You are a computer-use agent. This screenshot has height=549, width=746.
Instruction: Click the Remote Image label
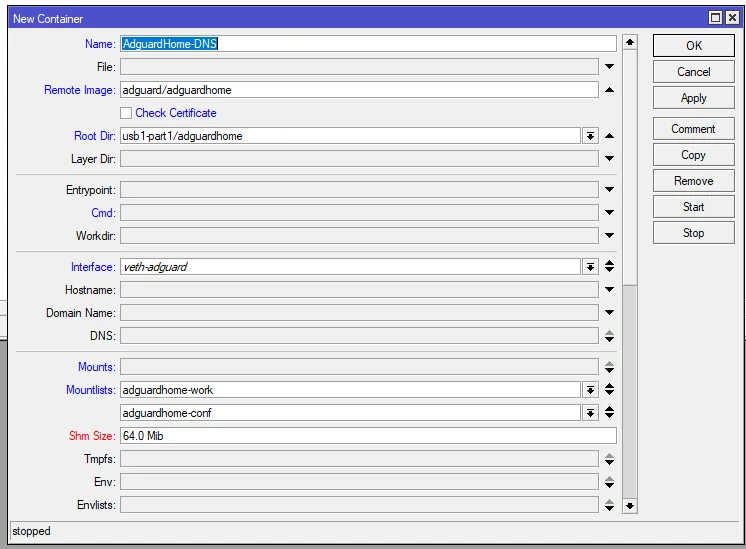(x=79, y=90)
